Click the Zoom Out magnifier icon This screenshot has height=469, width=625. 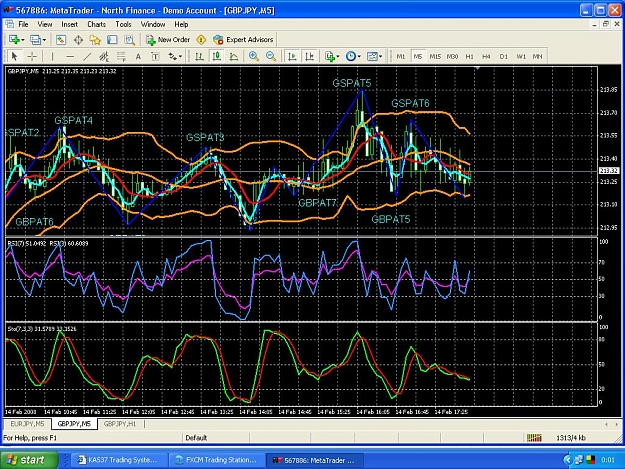click(x=271, y=57)
